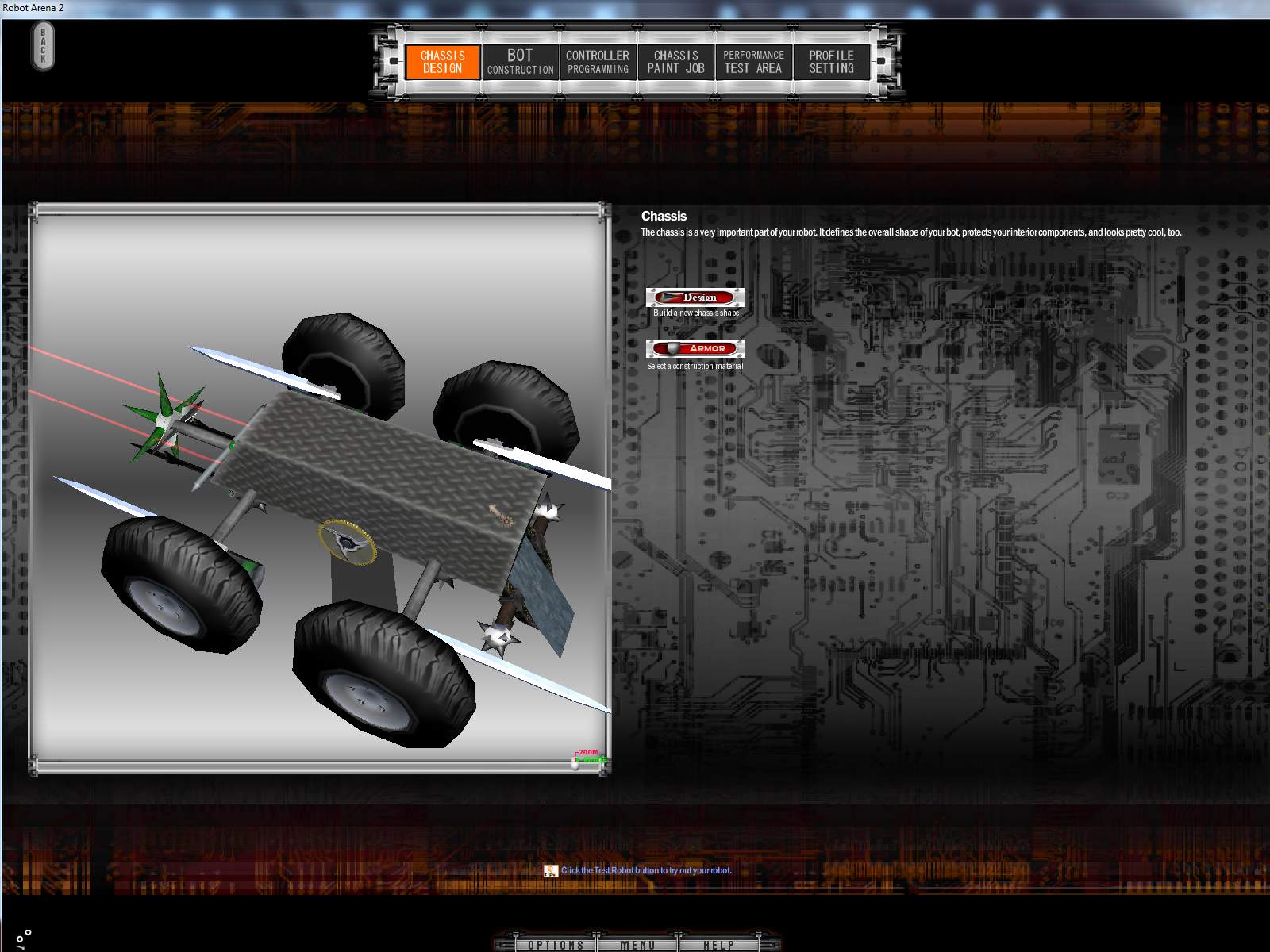Image resolution: width=1270 pixels, height=952 pixels.
Task: Open the Controller Programming tab
Action: pos(598,62)
